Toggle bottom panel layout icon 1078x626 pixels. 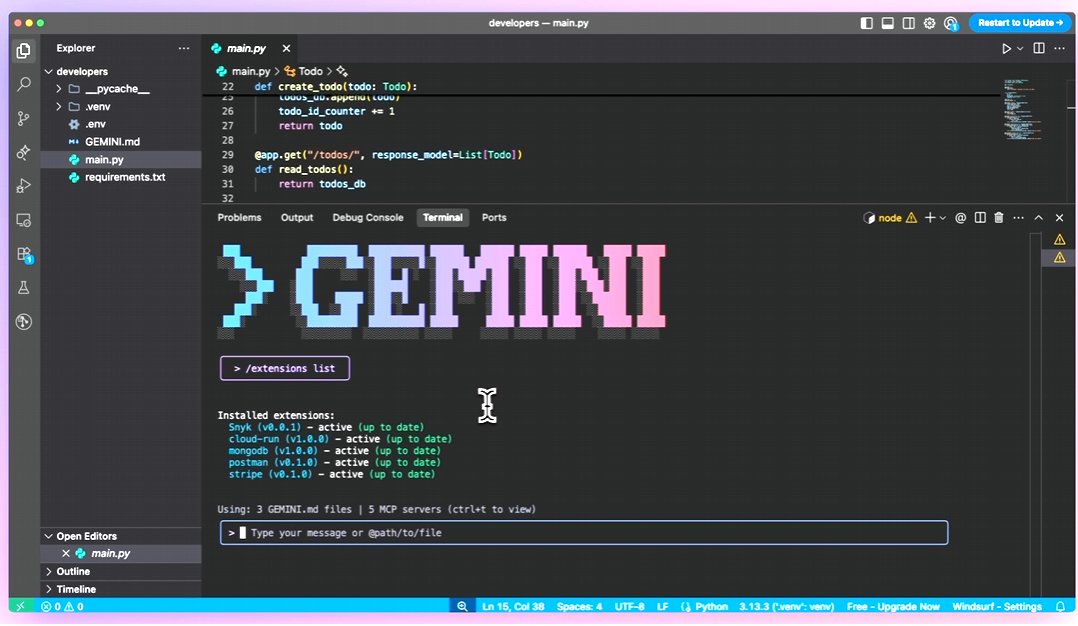point(888,23)
